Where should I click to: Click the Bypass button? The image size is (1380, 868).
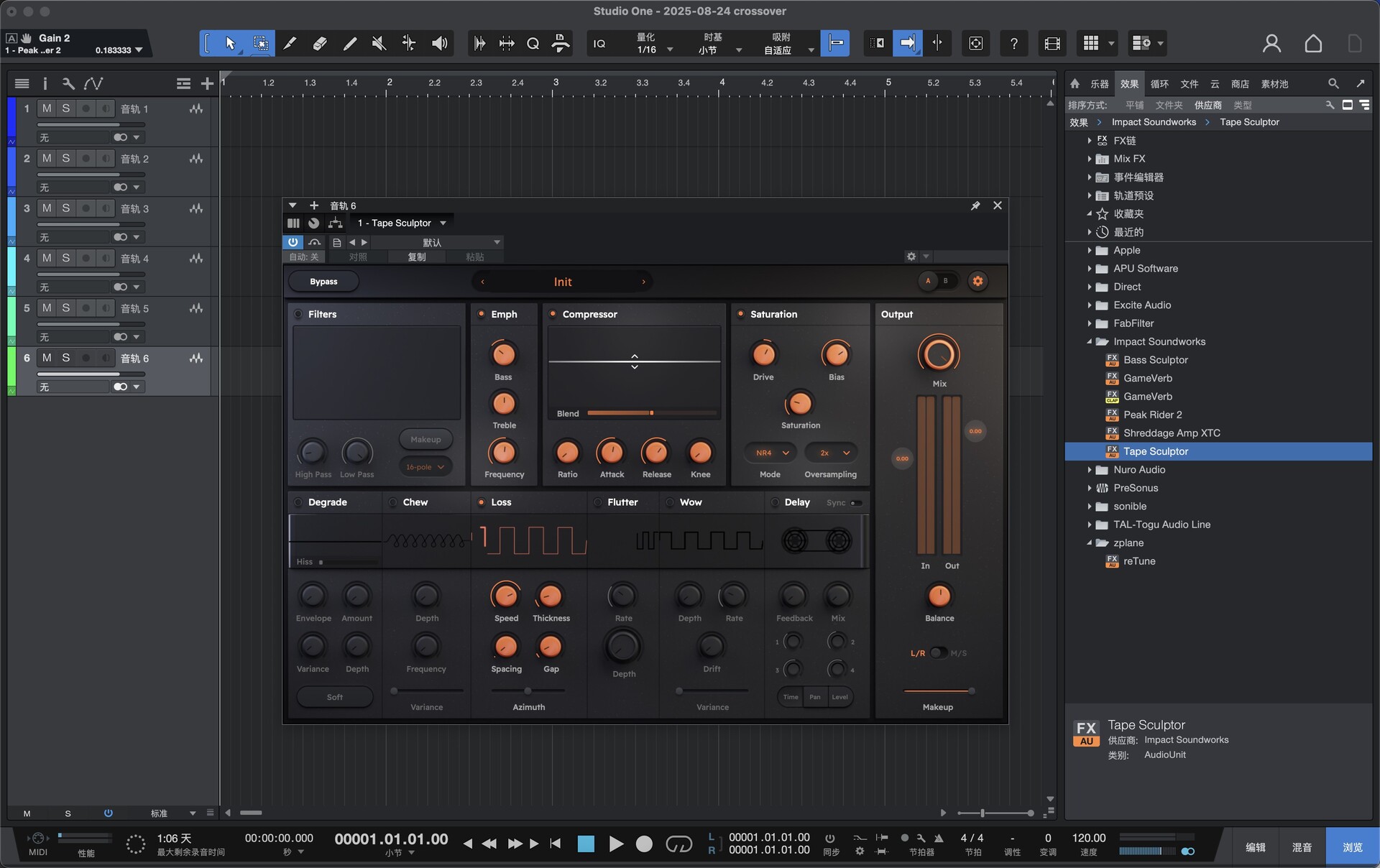(x=323, y=282)
